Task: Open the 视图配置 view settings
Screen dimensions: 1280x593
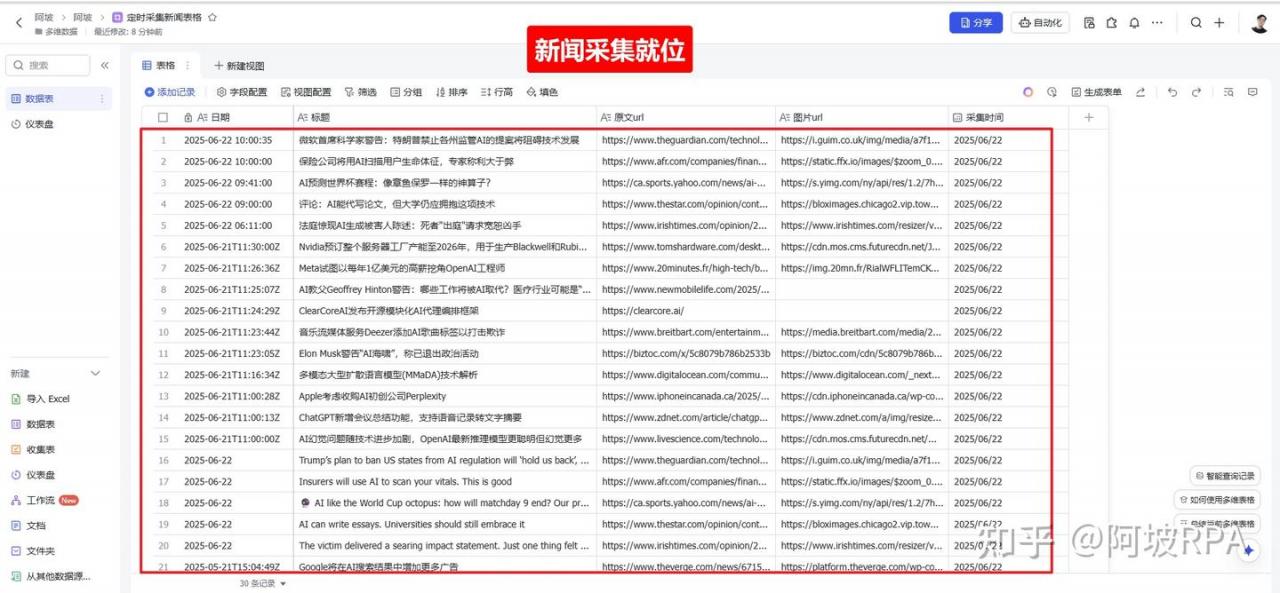Action: point(306,92)
